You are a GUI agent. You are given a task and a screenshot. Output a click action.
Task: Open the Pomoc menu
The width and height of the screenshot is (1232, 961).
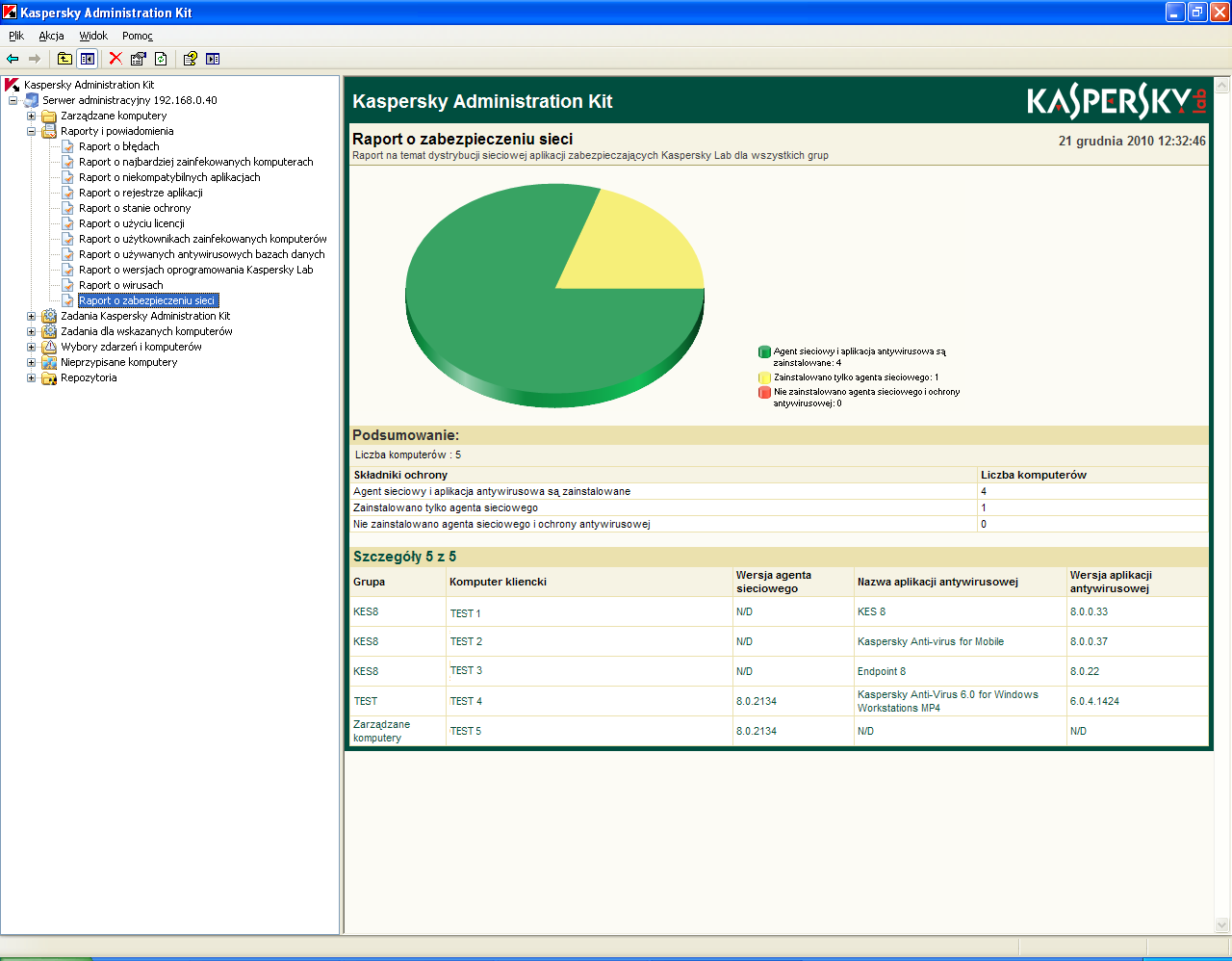pyautogui.click(x=138, y=36)
